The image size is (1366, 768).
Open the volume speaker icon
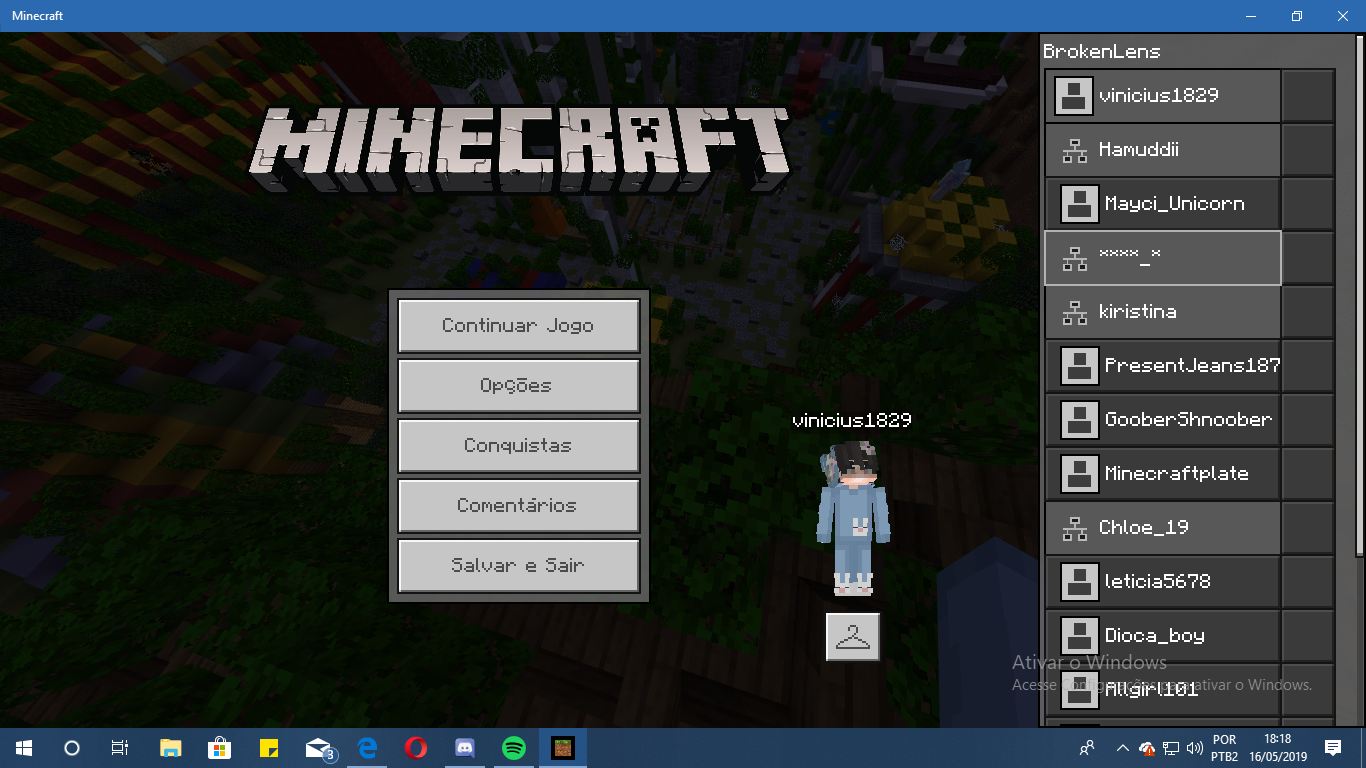pyautogui.click(x=1194, y=748)
